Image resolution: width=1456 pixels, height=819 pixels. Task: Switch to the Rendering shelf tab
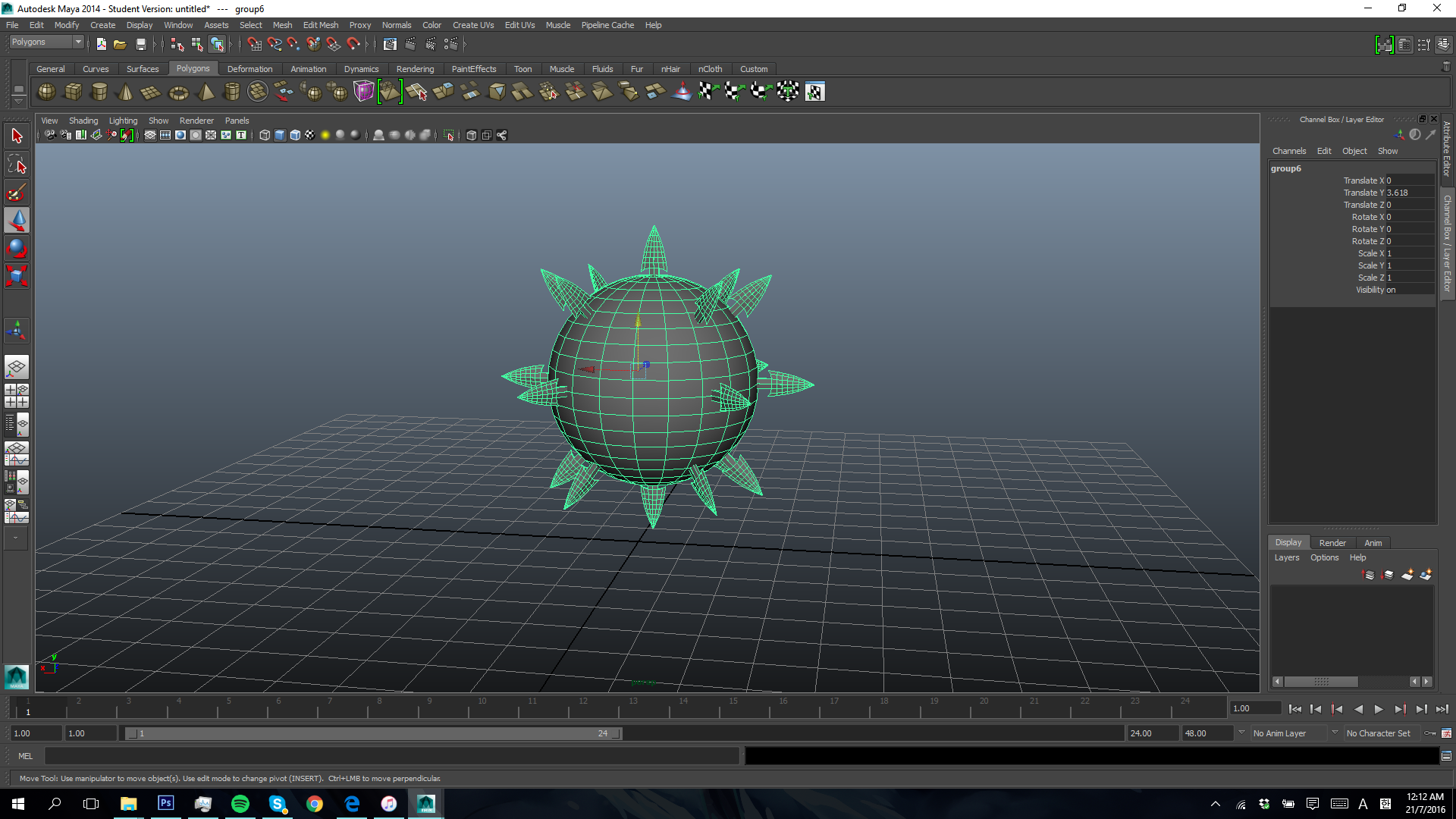click(415, 69)
